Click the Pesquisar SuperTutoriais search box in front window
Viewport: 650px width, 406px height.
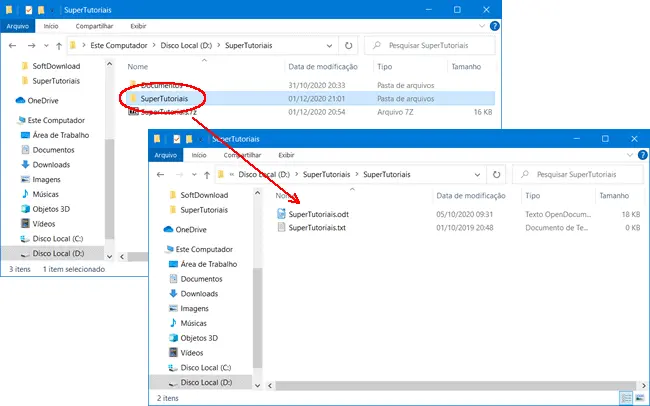580,173
